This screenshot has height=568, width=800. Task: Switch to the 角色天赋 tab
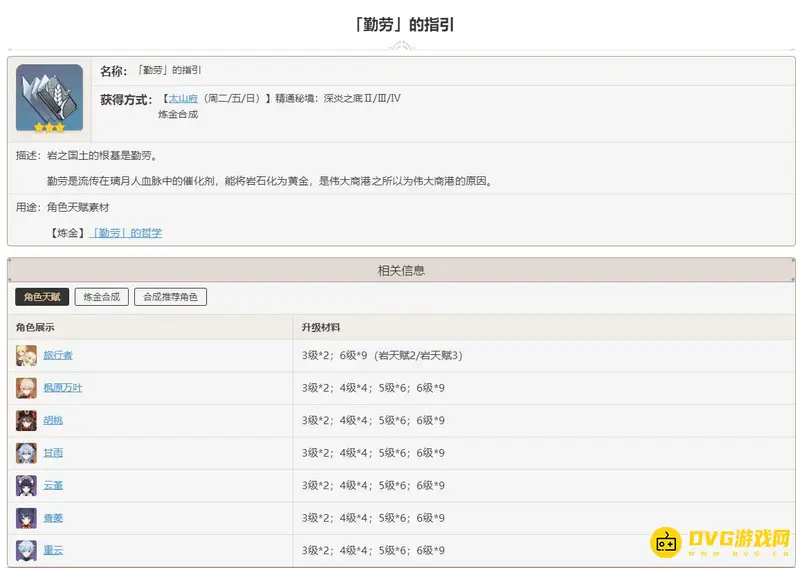(42, 297)
